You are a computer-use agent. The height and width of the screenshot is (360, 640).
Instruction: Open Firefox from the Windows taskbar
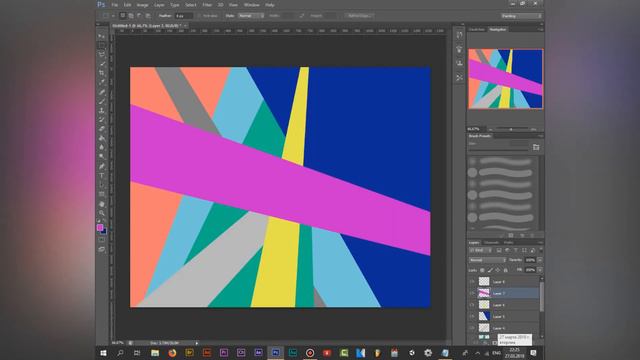click(x=172, y=353)
